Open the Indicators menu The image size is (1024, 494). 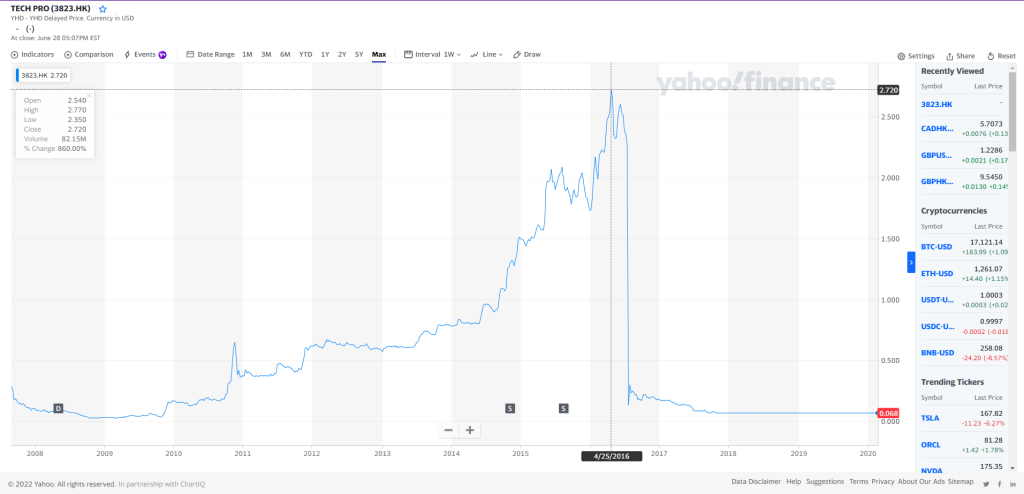click(32, 54)
